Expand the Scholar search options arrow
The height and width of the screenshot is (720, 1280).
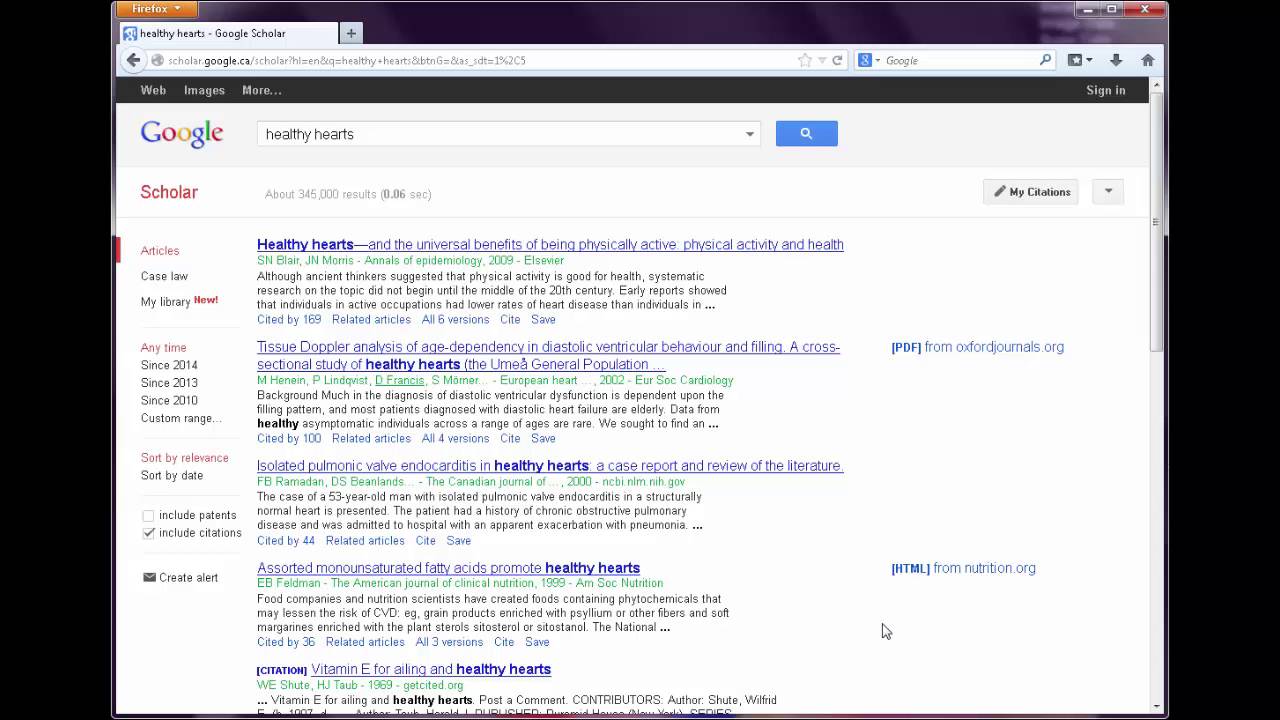749,134
